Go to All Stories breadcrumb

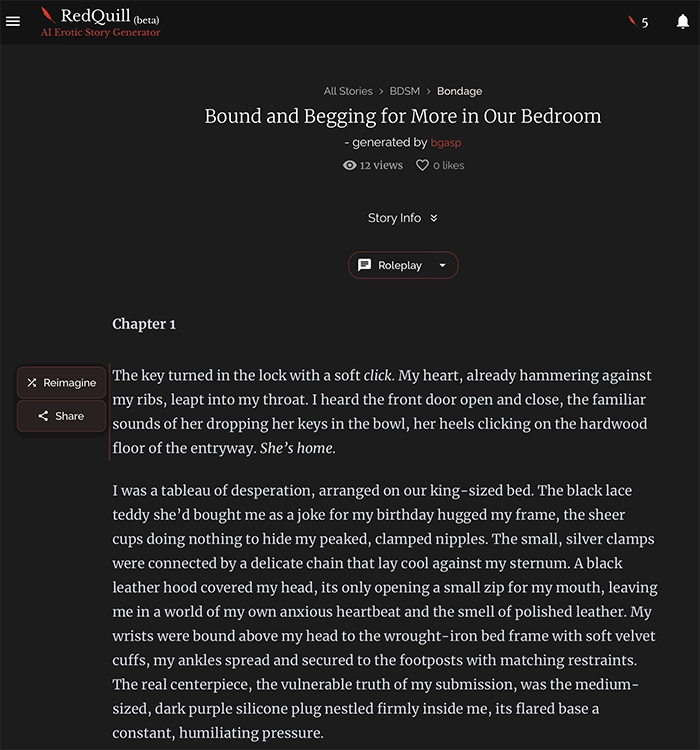pyautogui.click(x=348, y=91)
